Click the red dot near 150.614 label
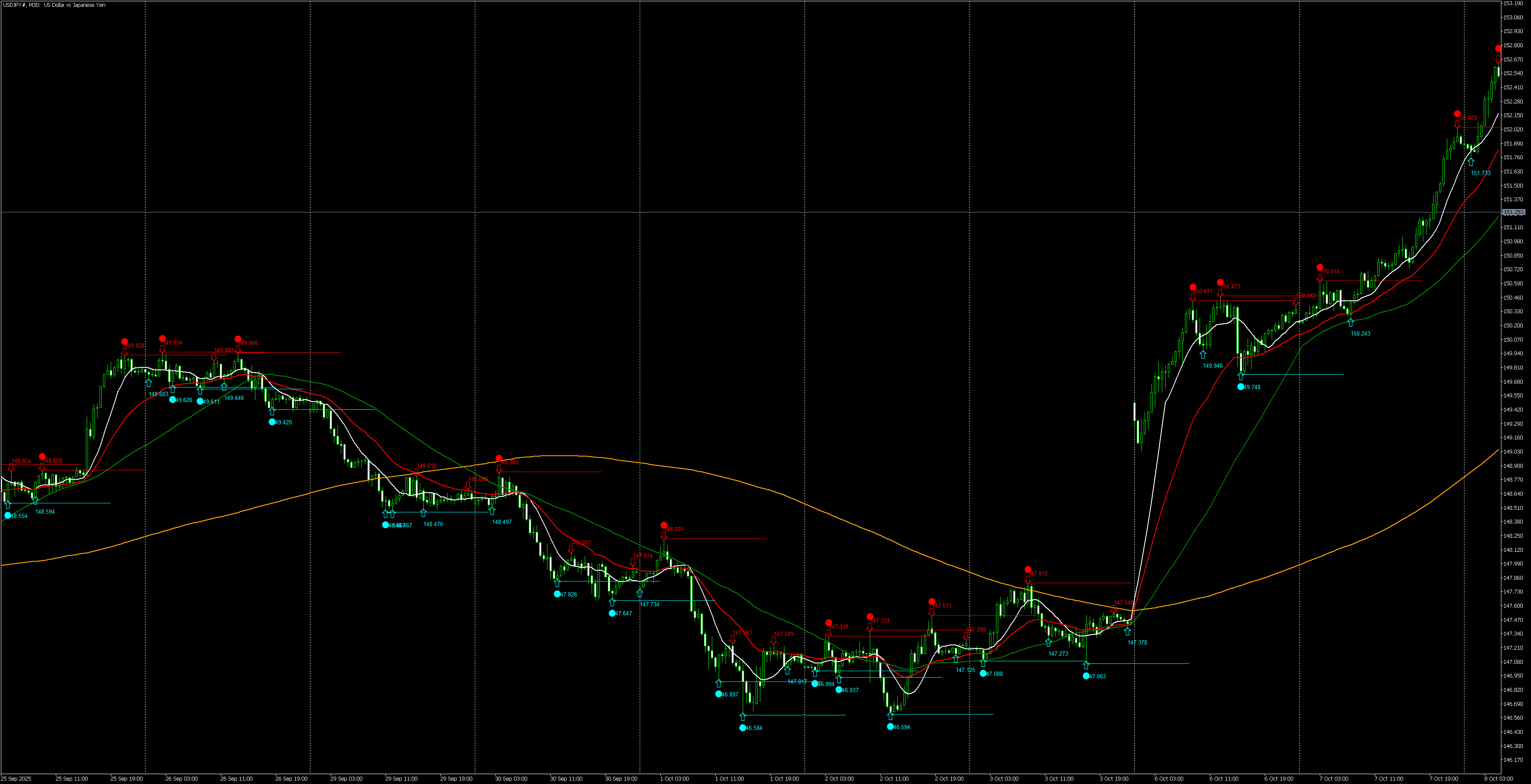 click(1319, 267)
